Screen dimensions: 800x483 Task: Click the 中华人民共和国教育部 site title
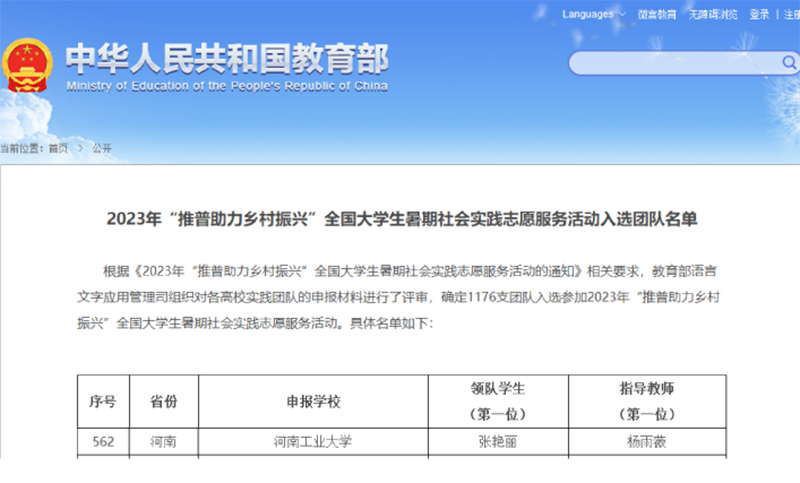(x=227, y=62)
